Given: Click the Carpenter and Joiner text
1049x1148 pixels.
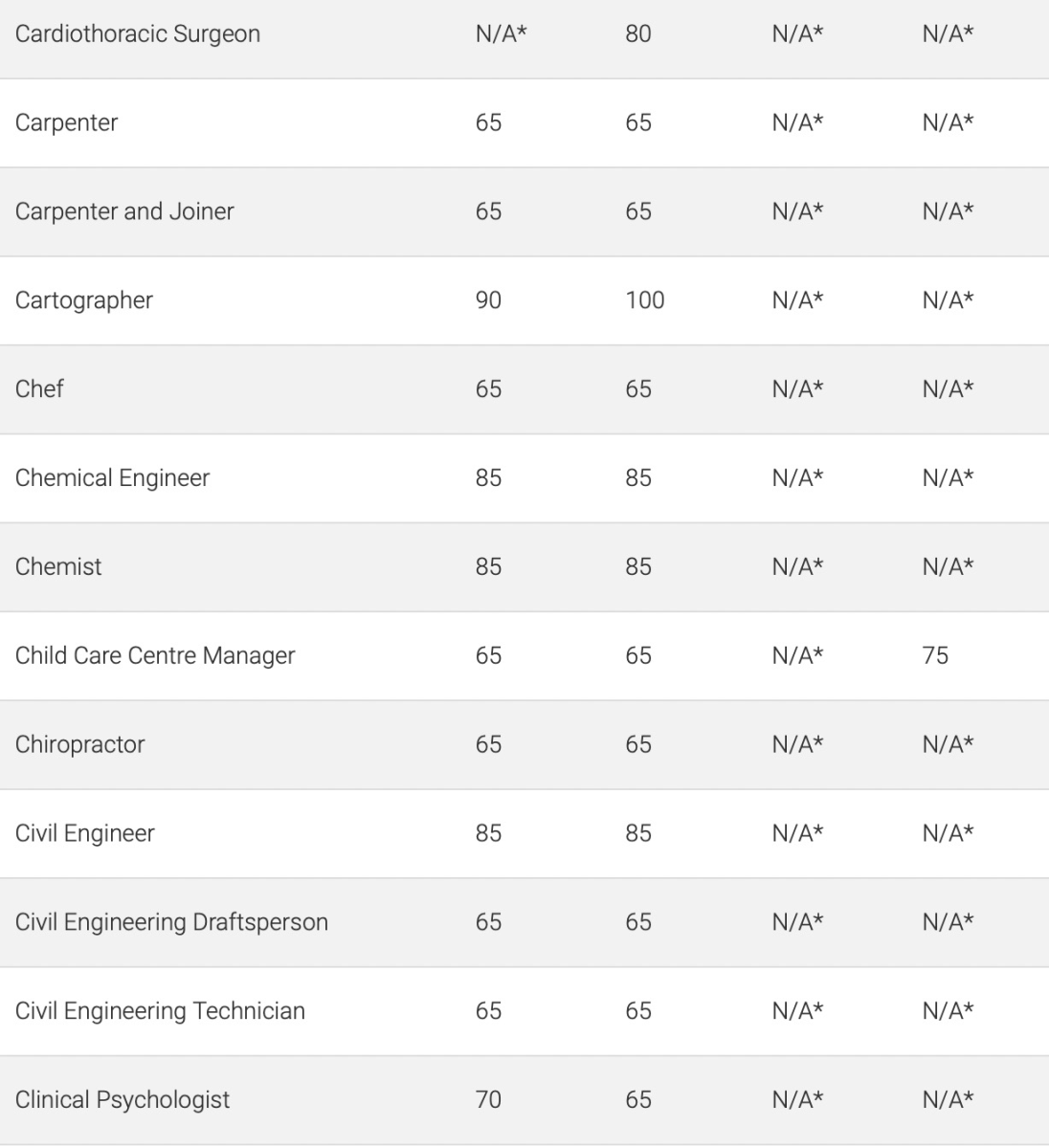Looking at the screenshot, I should tap(124, 211).
